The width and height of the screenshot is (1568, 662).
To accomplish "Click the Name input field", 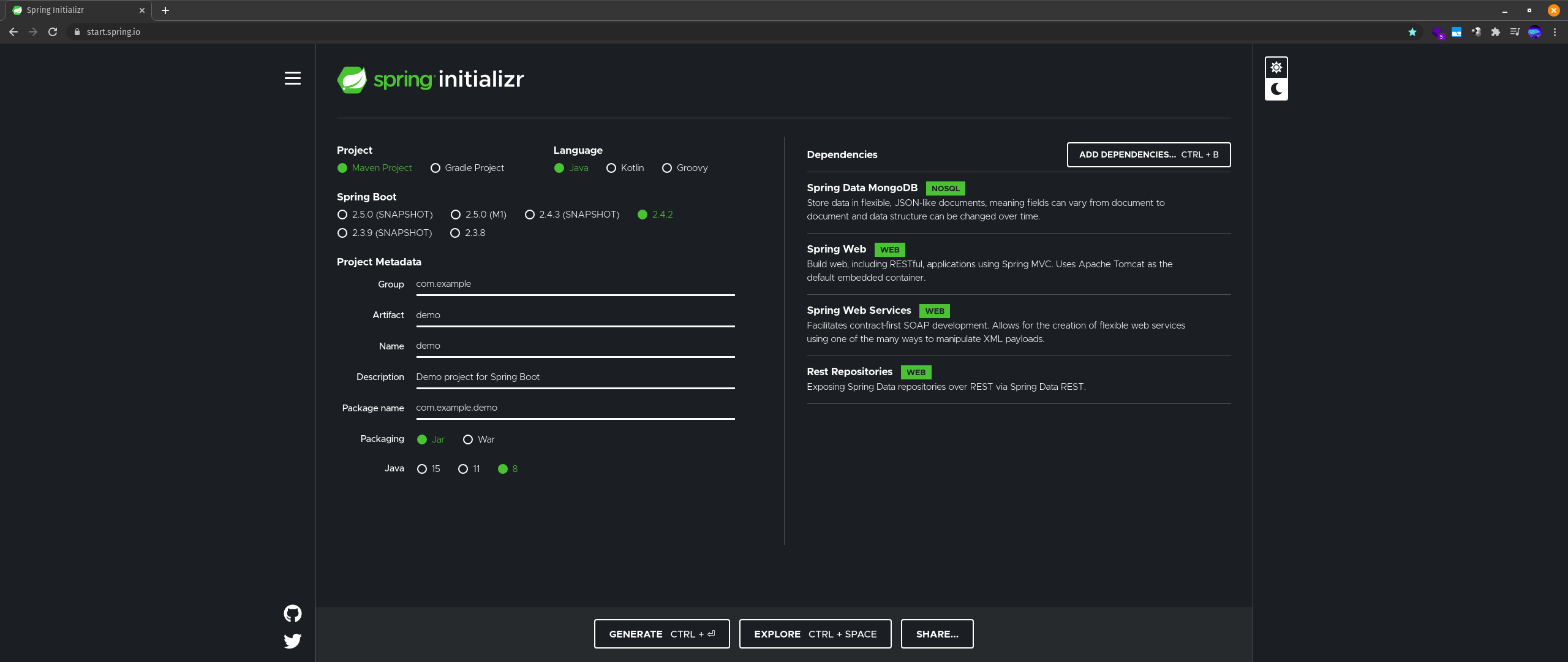I will pyautogui.click(x=575, y=346).
